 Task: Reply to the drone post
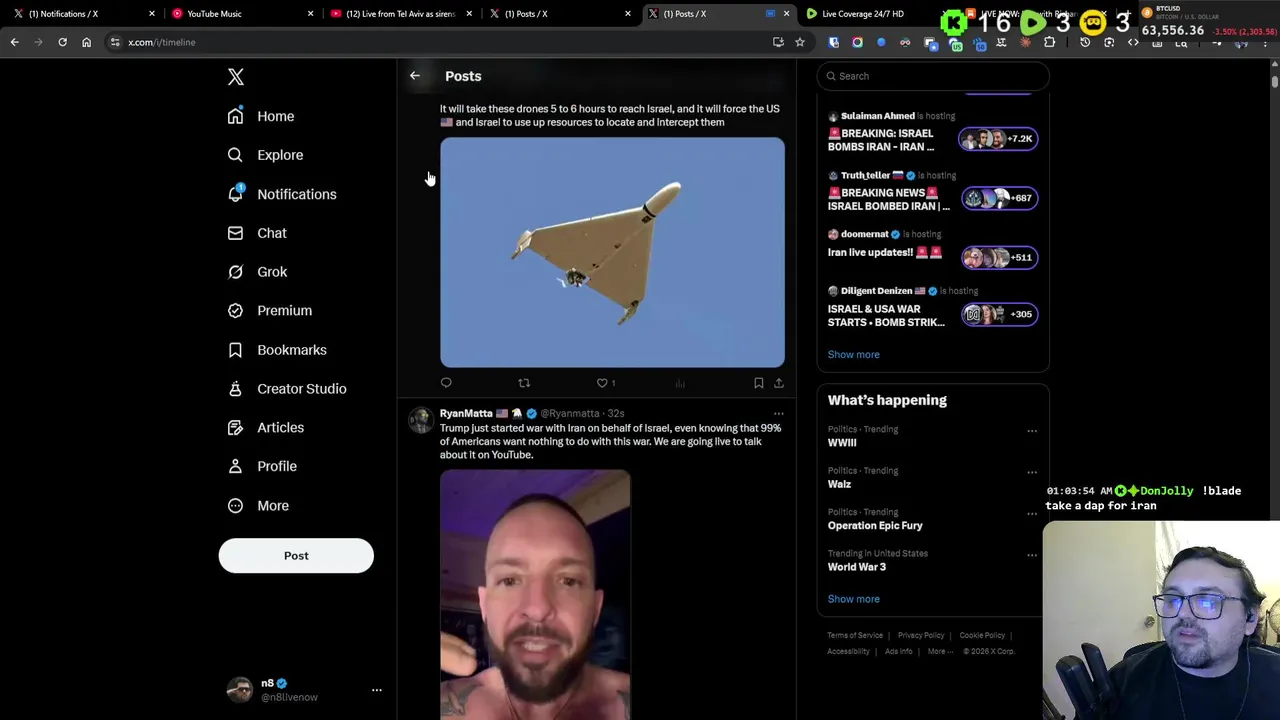tap(446, 383)
